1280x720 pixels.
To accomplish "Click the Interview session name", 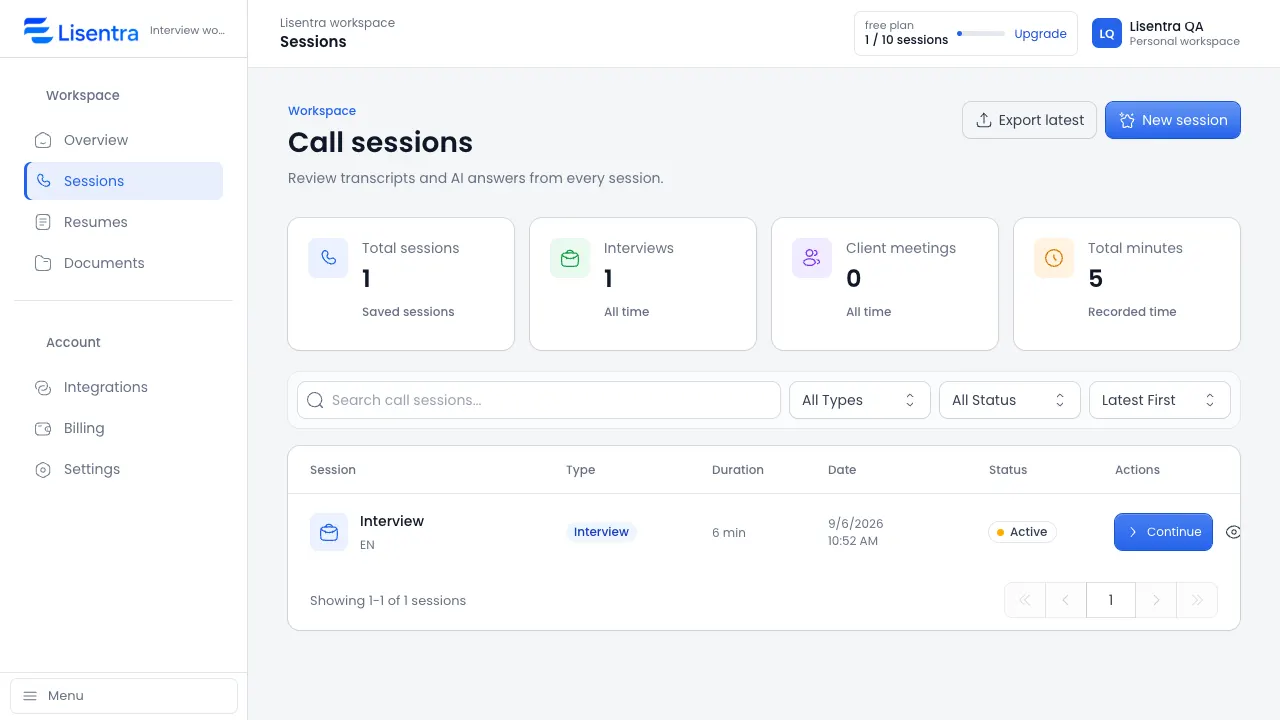I will [392, 521].
